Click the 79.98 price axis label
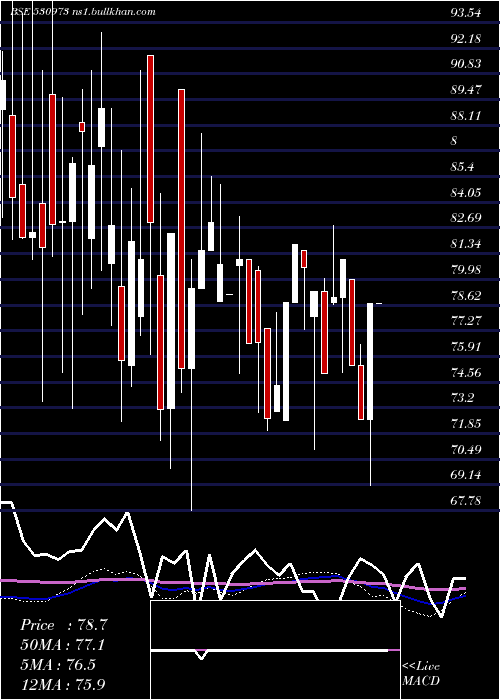Screen dimensions: 500x700 click(466, 270)
